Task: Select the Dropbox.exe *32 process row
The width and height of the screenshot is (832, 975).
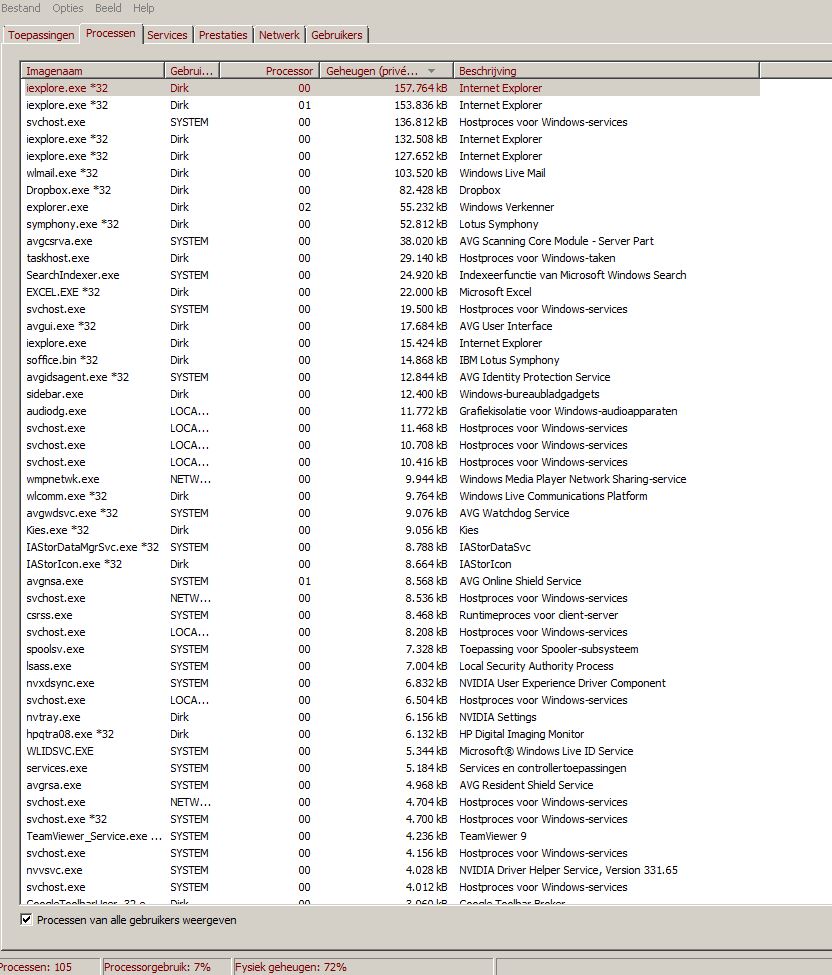Action: click(x=391, y=190)
